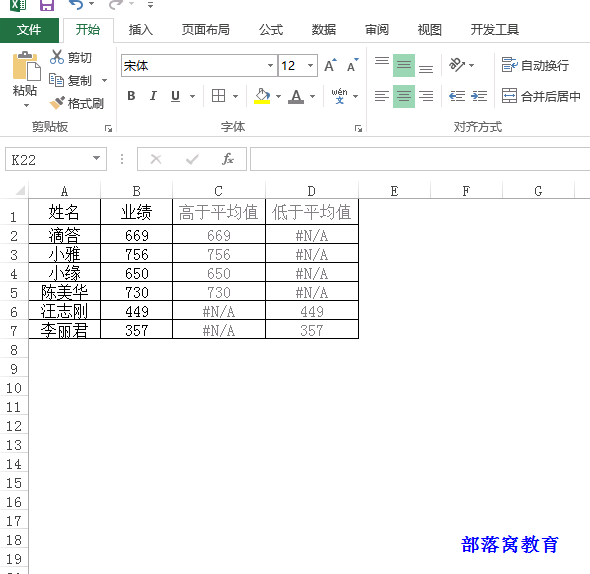Click the decrease font size icon

point(353,65)
